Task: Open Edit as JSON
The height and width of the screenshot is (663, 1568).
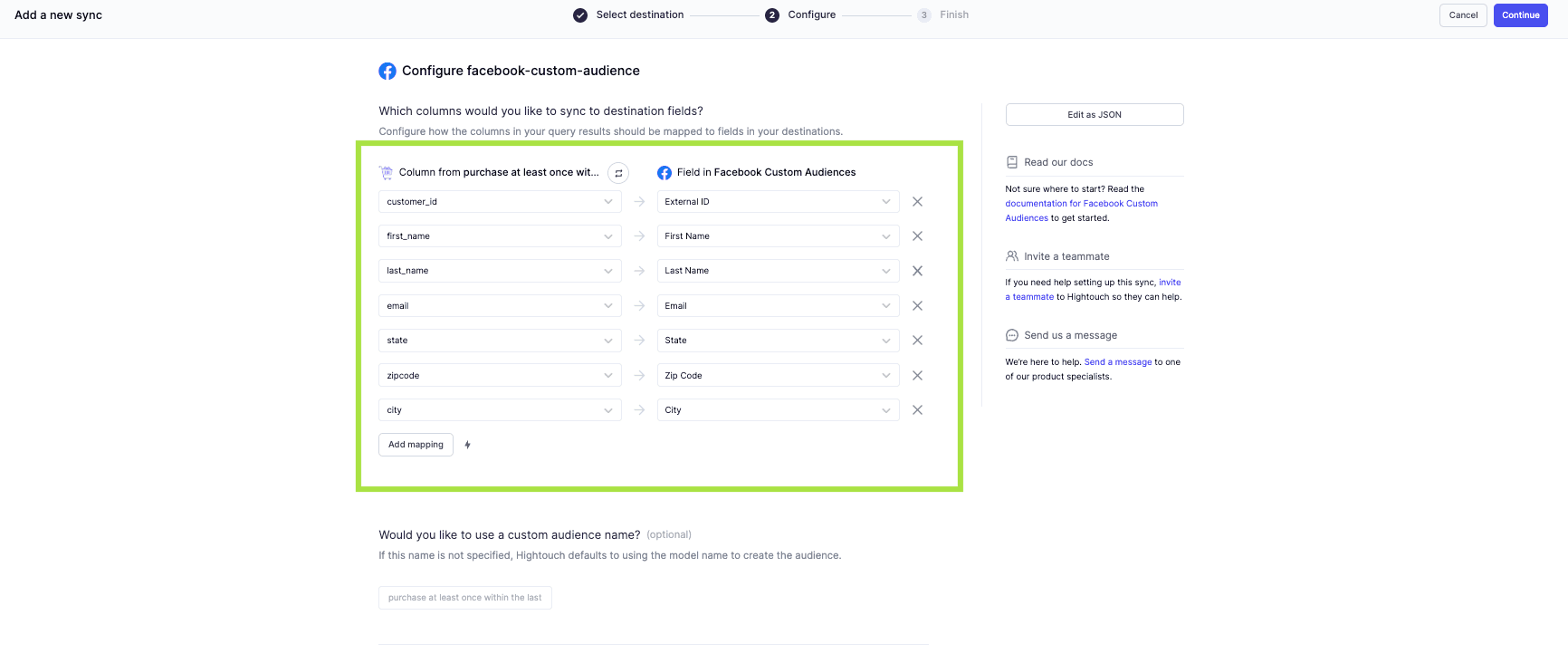Action: (1094, 115)
